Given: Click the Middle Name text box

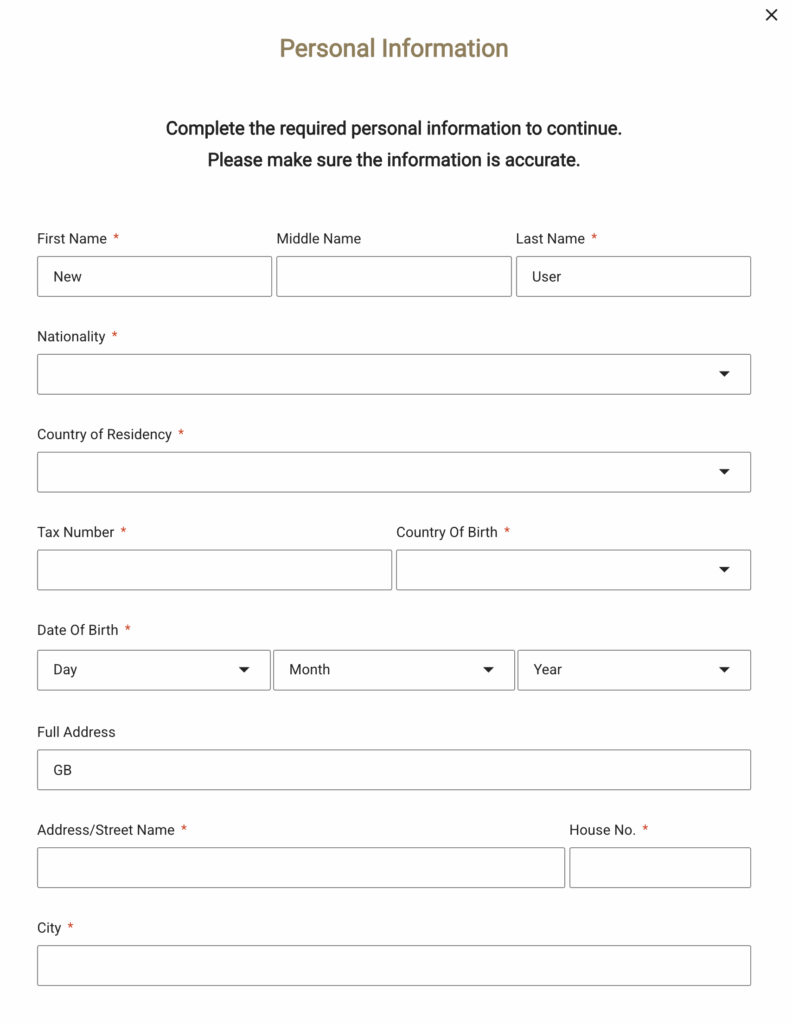Looking at the screenshot, I should pos(393,277).
